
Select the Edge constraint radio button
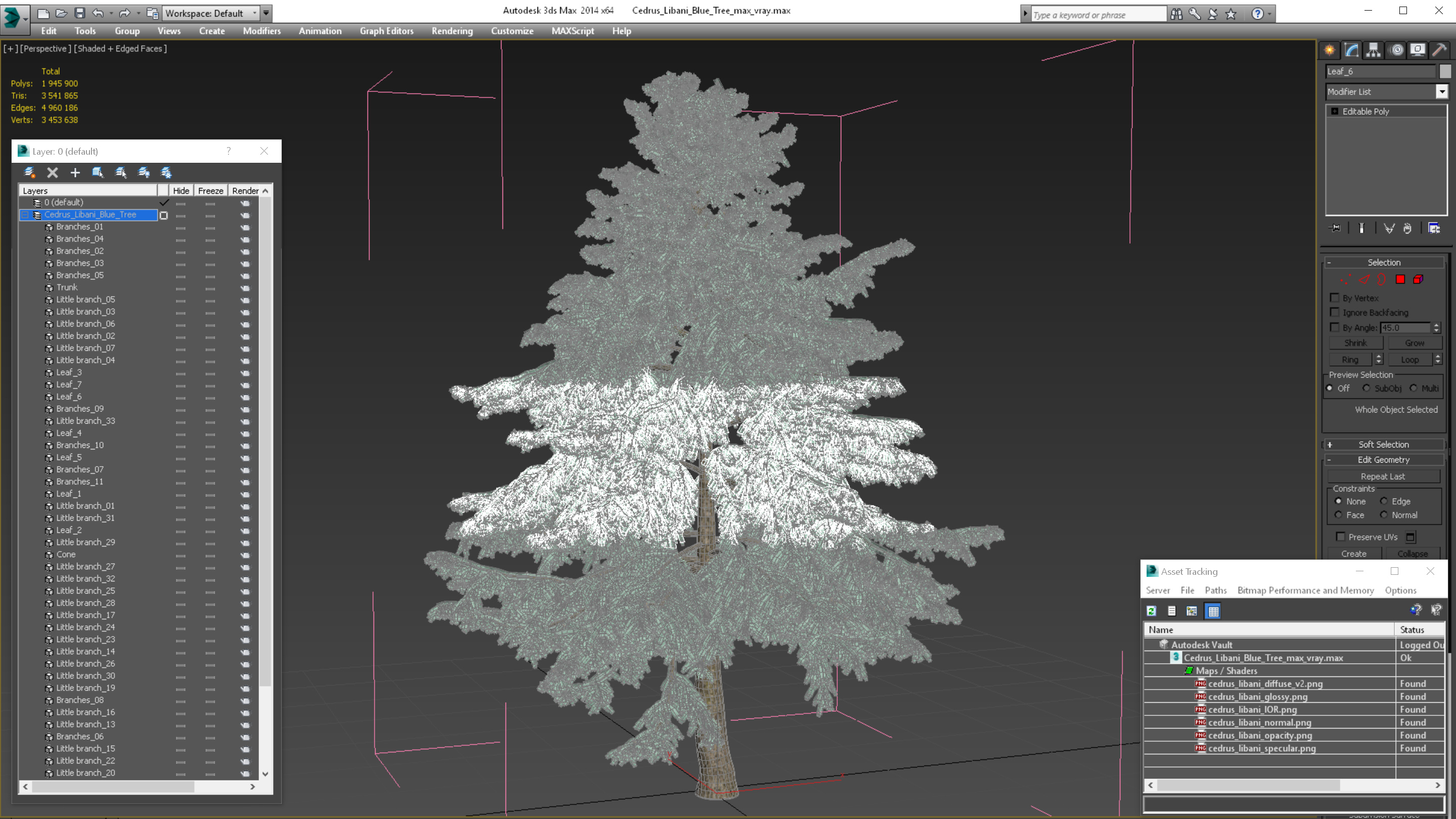[x=1384, y=501]
